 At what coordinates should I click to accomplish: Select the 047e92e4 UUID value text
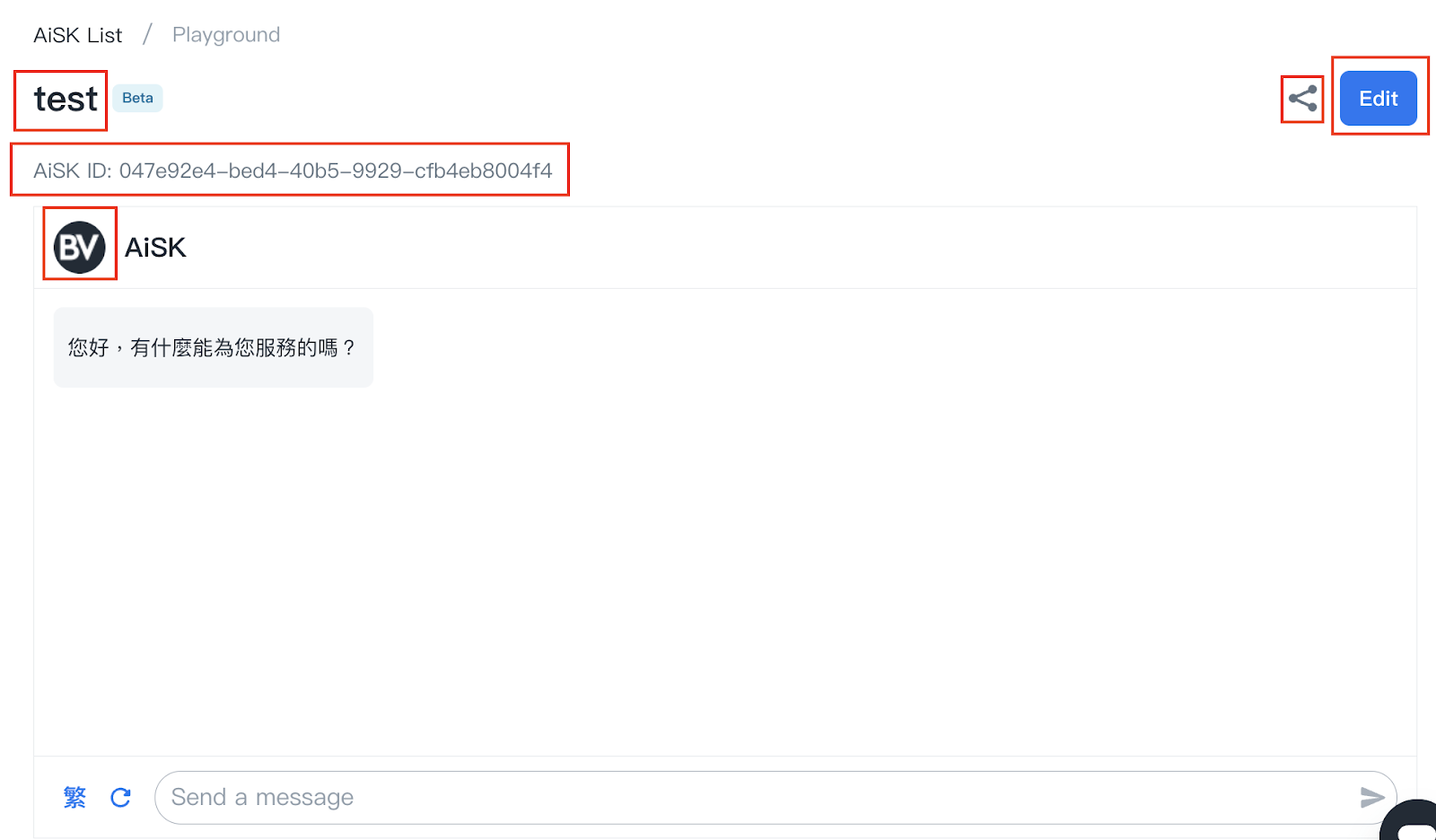(x=336, y=171)
